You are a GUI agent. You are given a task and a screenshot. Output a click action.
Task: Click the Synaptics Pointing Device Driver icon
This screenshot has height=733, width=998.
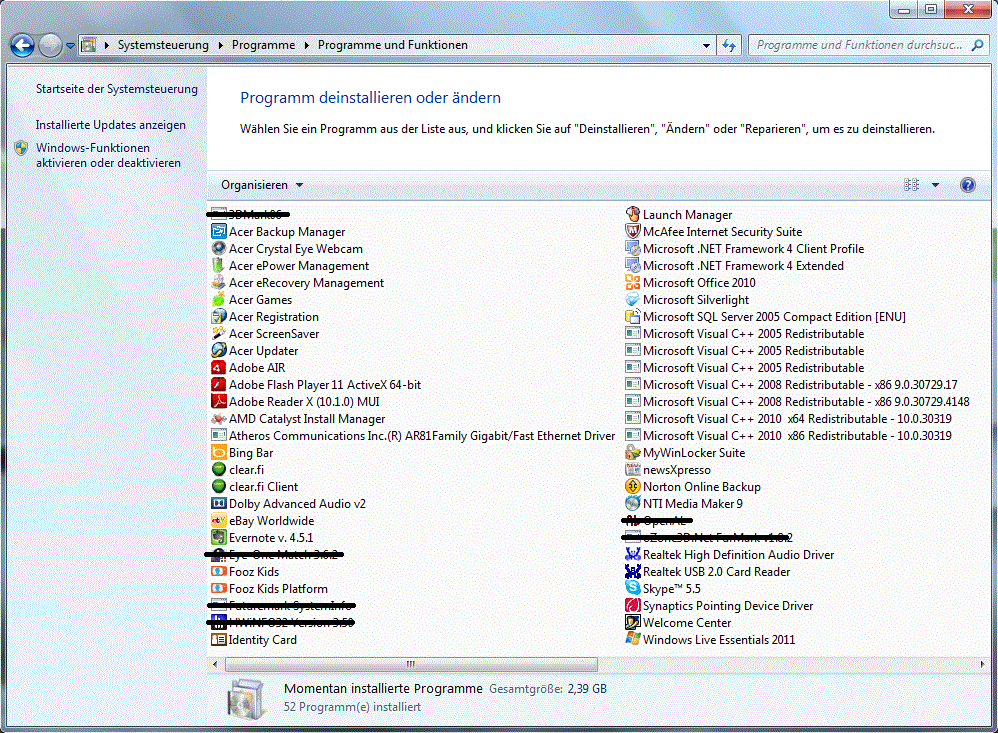click(633, 606)
